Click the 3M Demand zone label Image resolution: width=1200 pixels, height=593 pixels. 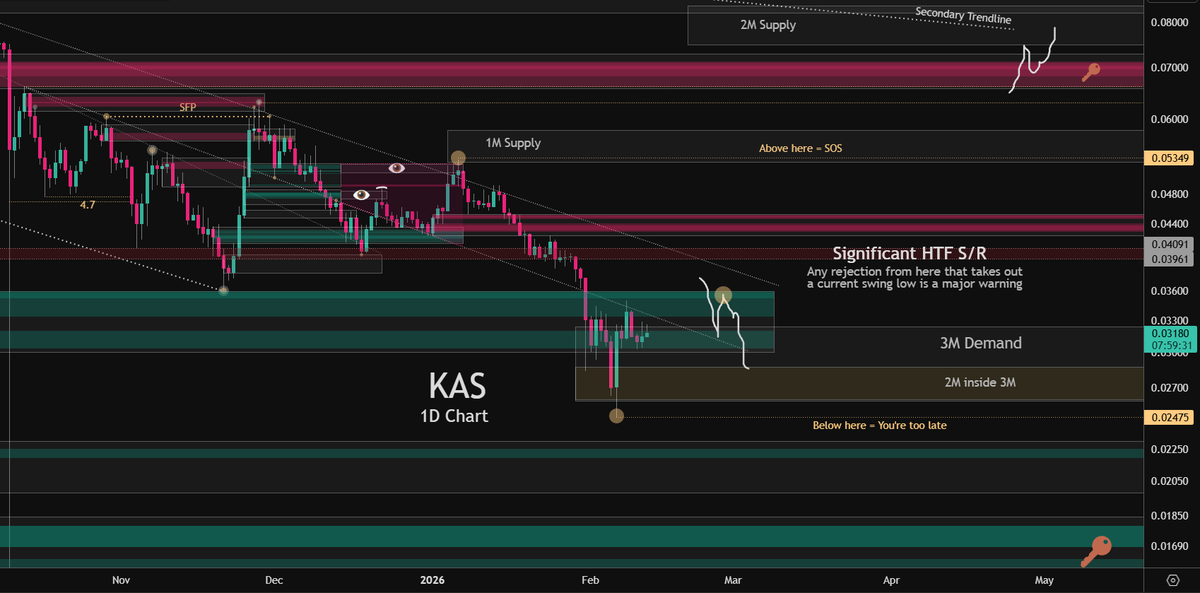tap(981, 343)
